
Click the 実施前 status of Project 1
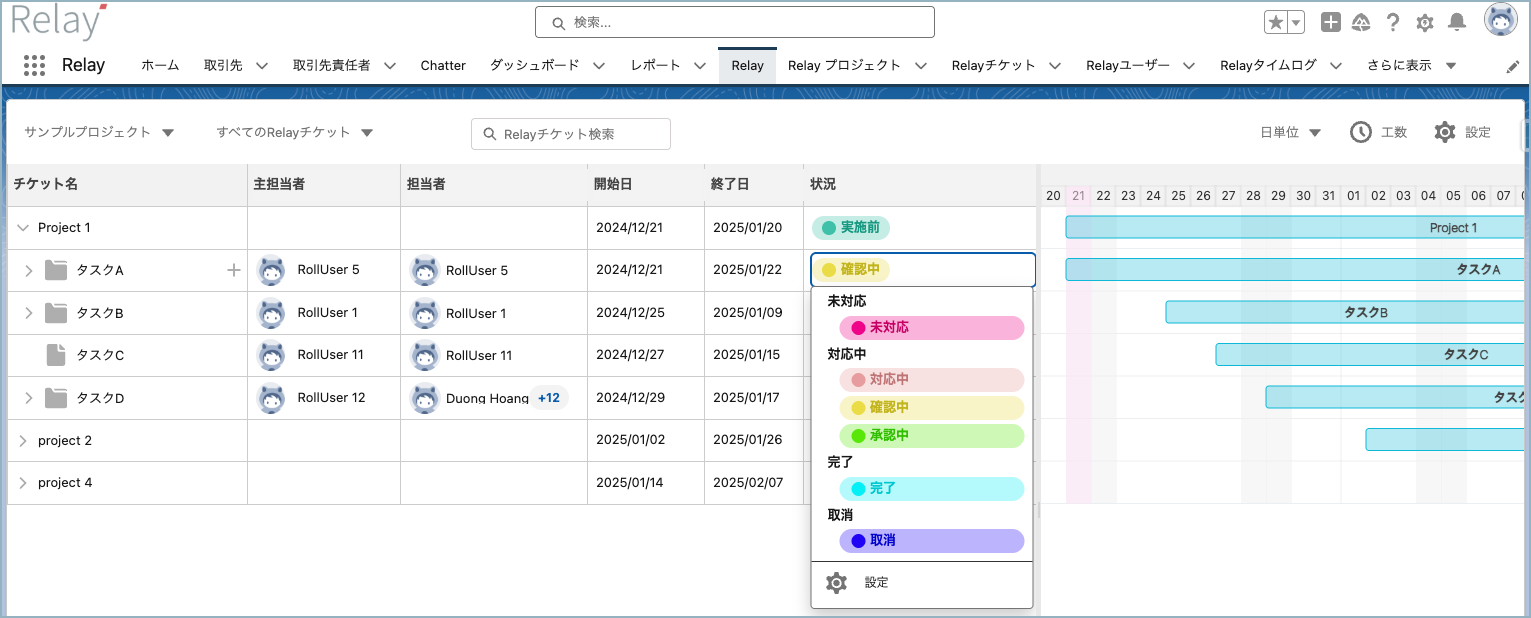pyautogui.click(x=851, y=228)
